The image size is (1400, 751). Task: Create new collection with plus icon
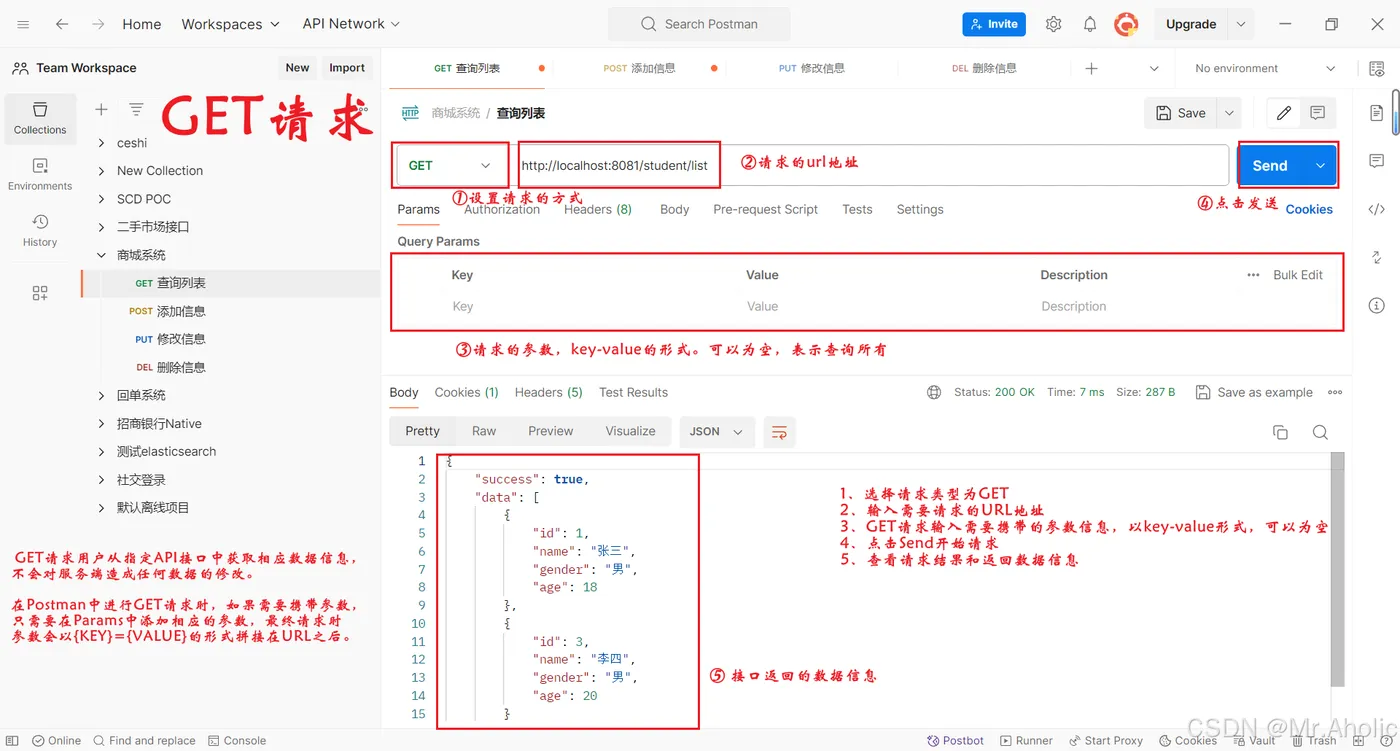pyautogui.click(x=101, y=109)
